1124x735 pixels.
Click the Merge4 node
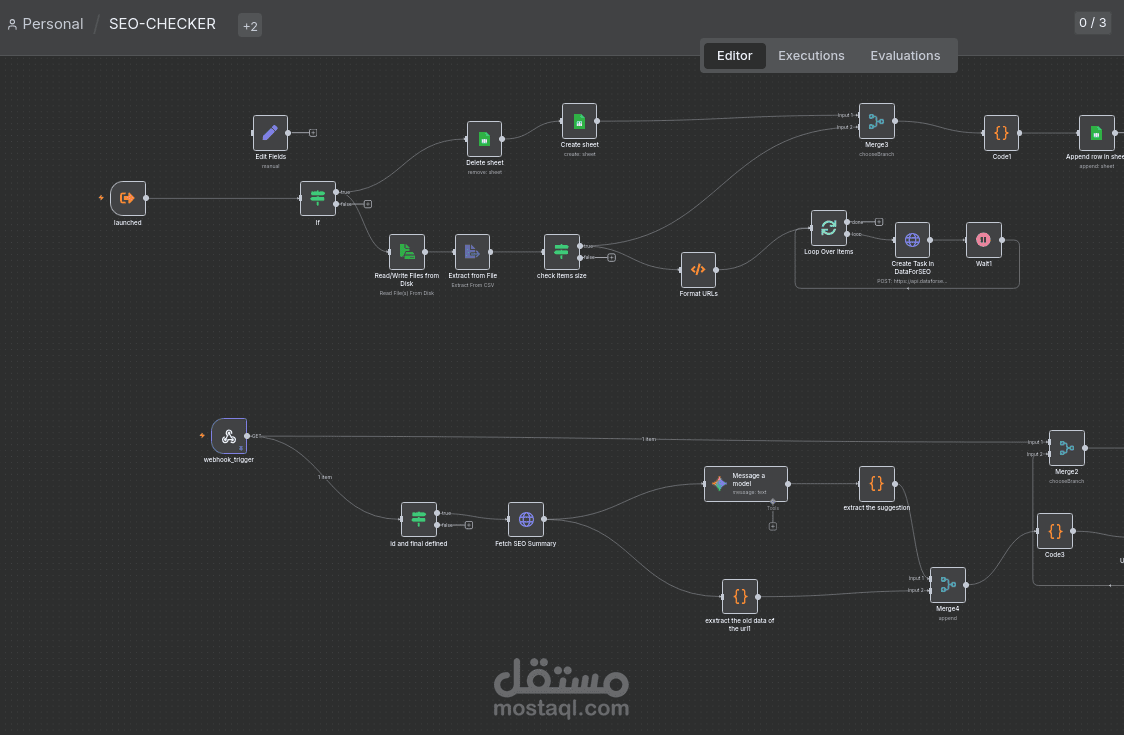[948, 585]
